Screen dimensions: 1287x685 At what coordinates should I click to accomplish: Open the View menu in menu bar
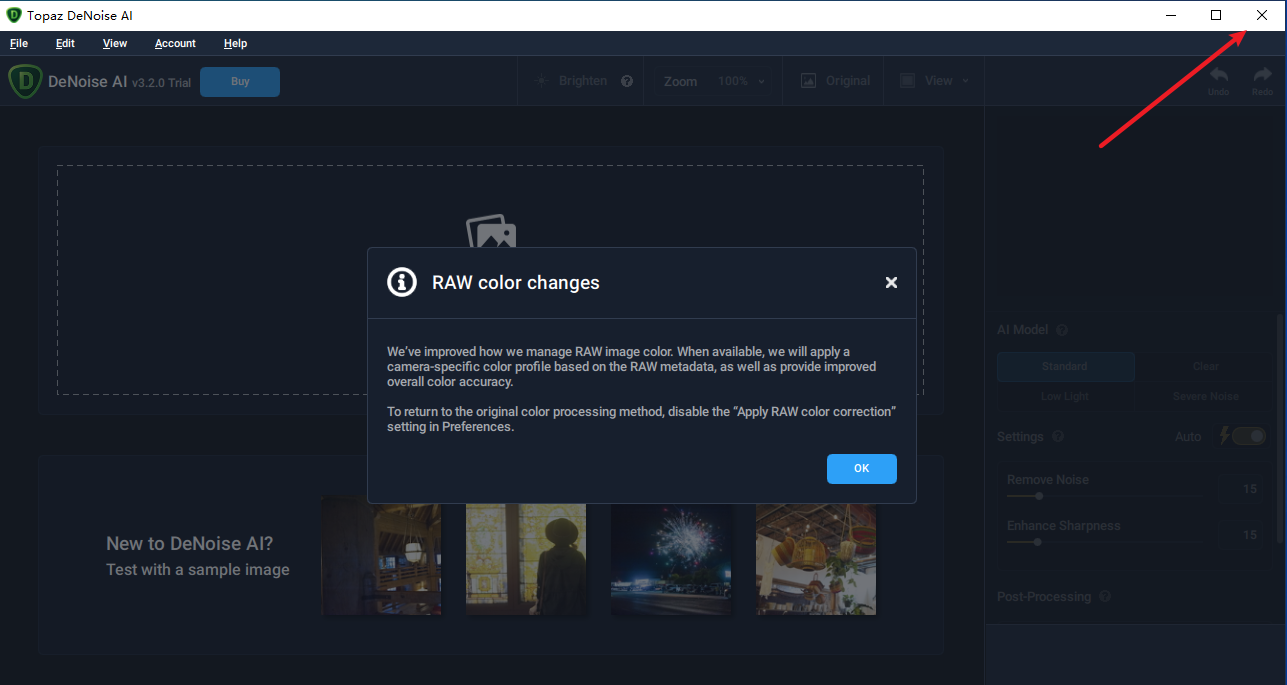point(115,43)
